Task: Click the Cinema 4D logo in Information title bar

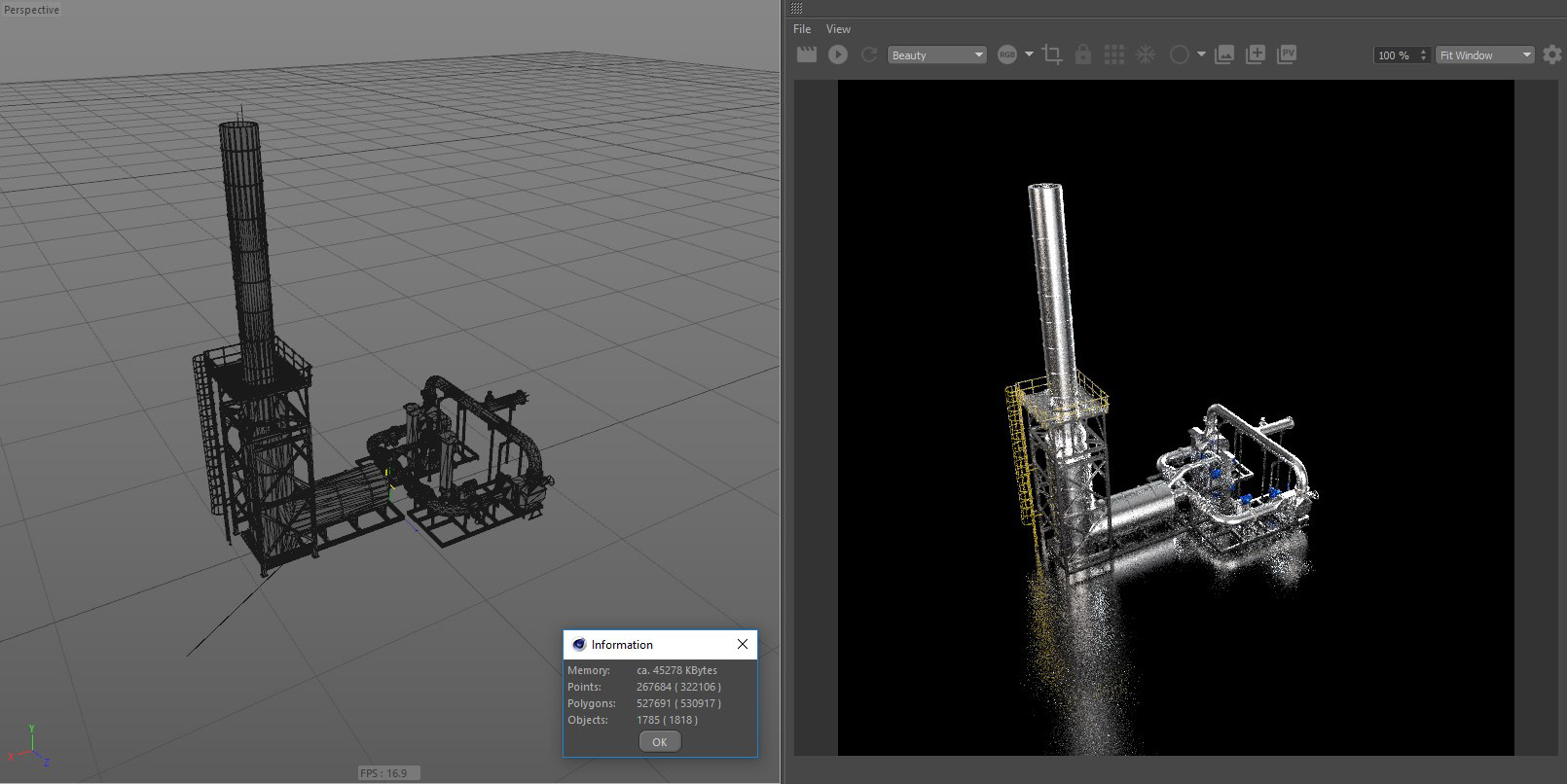Action: [579, 644]
